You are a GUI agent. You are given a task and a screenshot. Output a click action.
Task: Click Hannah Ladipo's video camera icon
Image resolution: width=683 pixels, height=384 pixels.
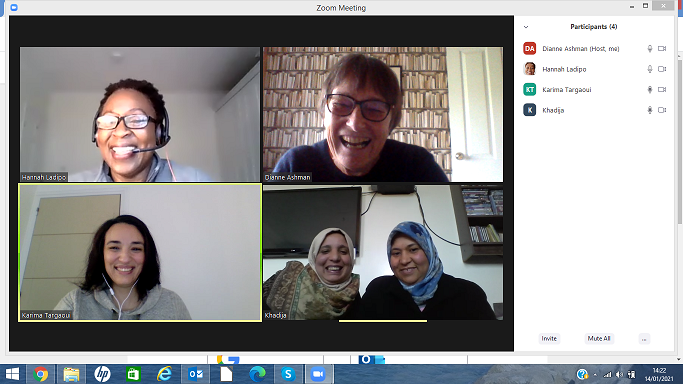tap(662, 69)
